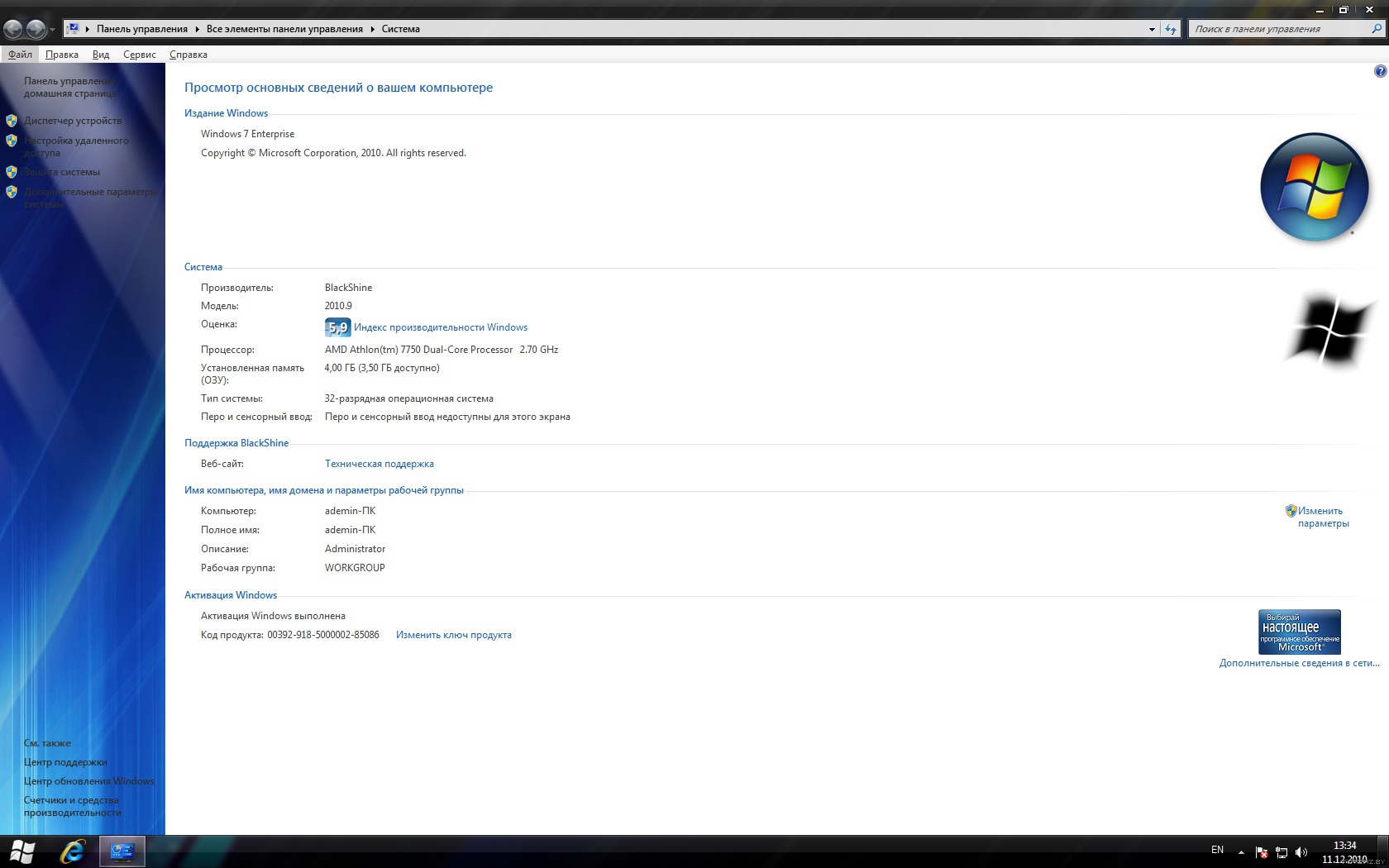Launch Internet Explorer from taskbar
The width and height of the screenshot is (1389, 868).
click(x=73, y=851)
